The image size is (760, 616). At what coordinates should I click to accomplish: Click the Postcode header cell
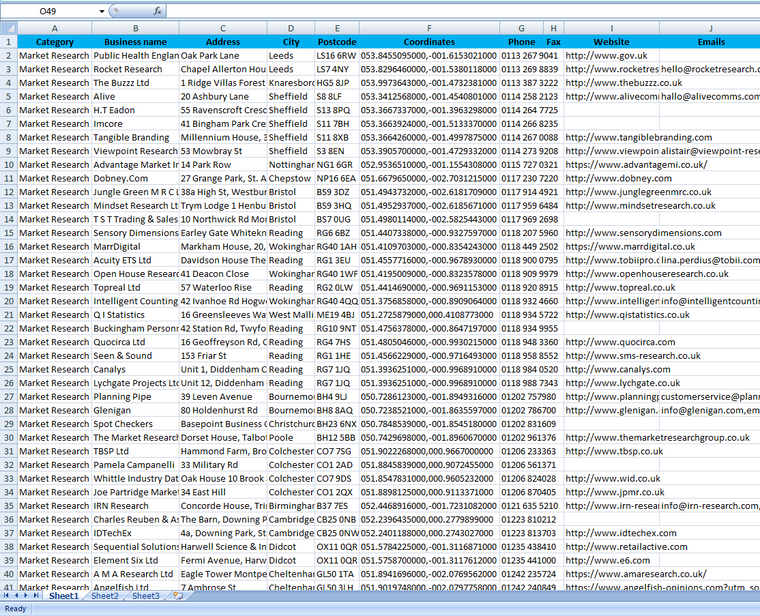(x=337, y=42)
